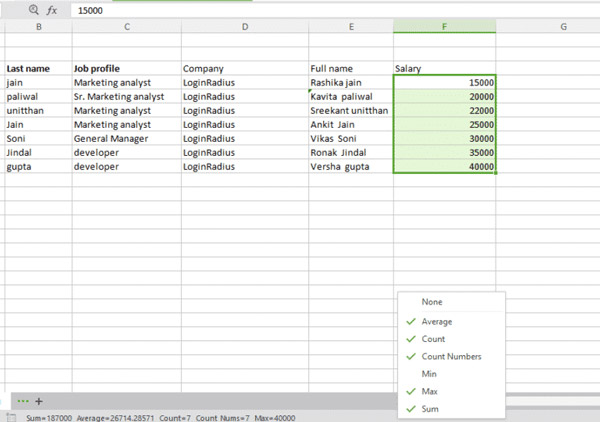The width and height of the screenshot is (600, 422).
Task: Toggle the Max option
Action: pos(452,391)
